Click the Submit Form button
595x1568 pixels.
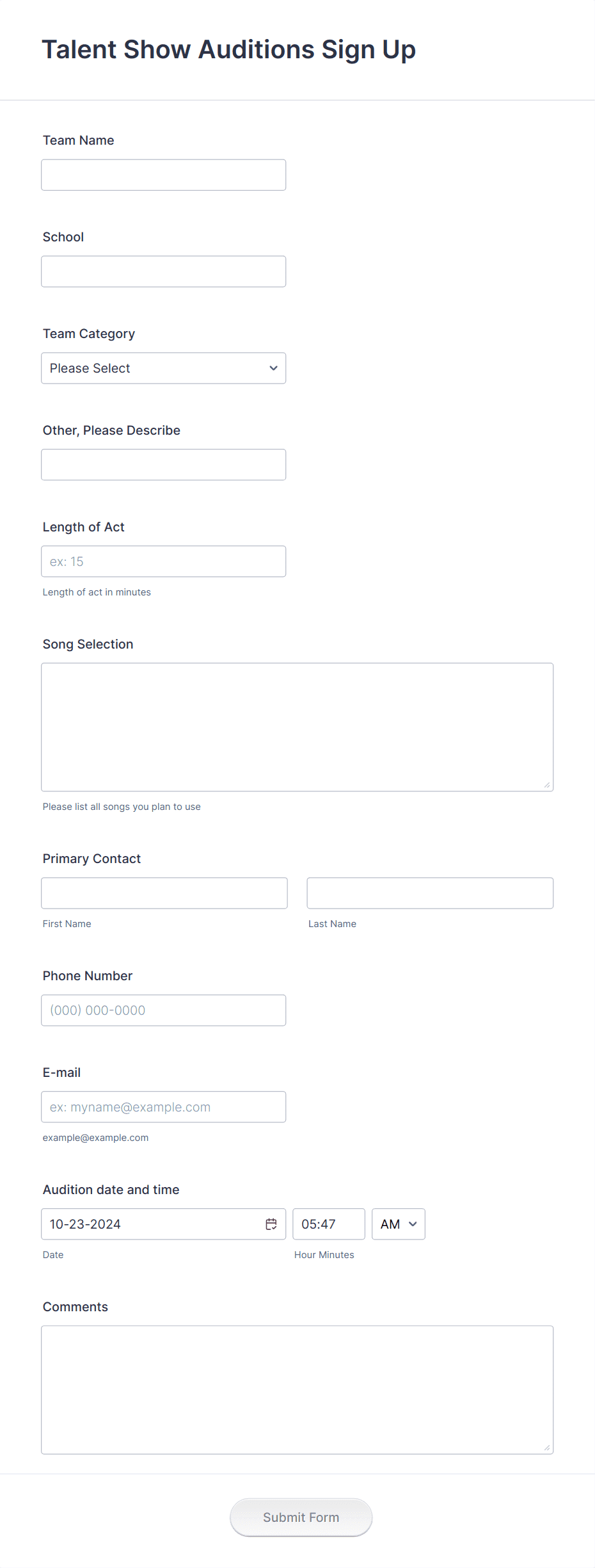click(x=301, y=1517)
